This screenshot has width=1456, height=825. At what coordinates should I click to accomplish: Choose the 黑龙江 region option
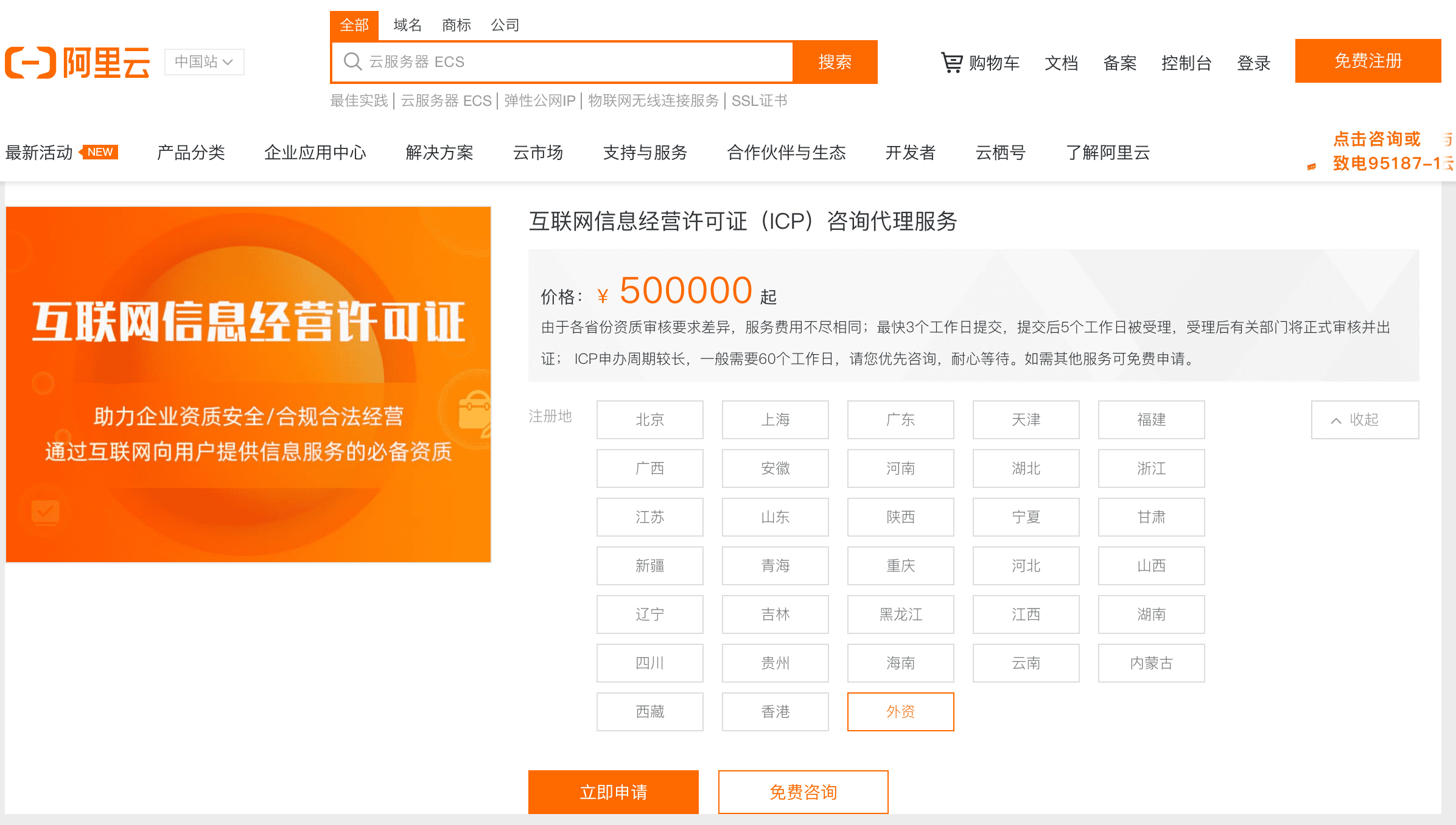click(900, 614)
